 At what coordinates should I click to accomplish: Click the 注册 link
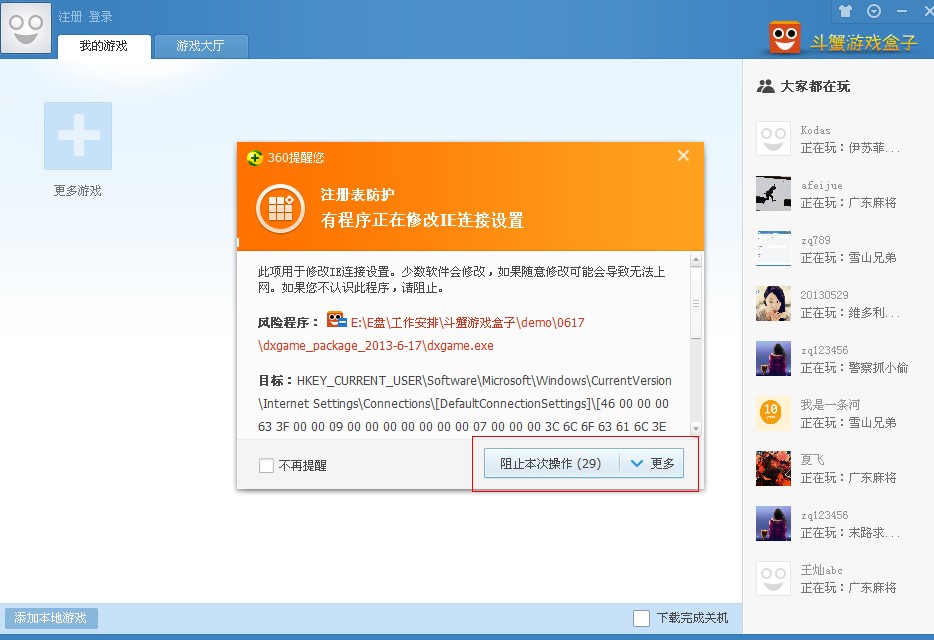(x=70, y=17)
